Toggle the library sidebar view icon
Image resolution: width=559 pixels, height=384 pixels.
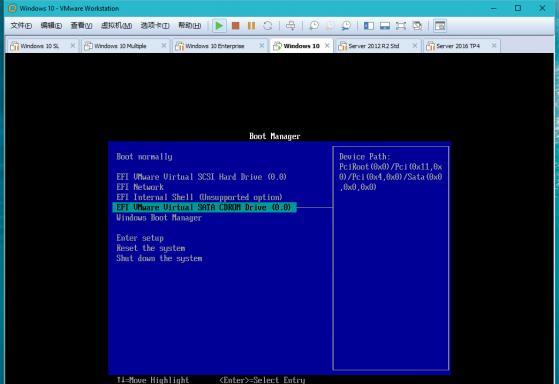(x=369, y=26)
